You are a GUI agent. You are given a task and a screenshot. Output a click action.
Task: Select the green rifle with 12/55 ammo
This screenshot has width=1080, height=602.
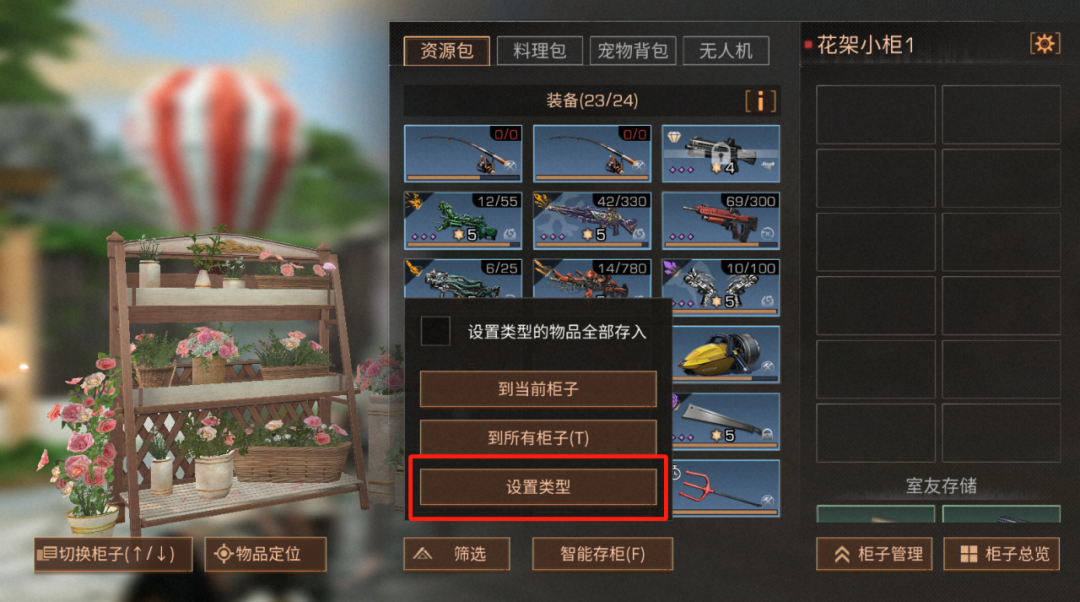click(463, 220)
